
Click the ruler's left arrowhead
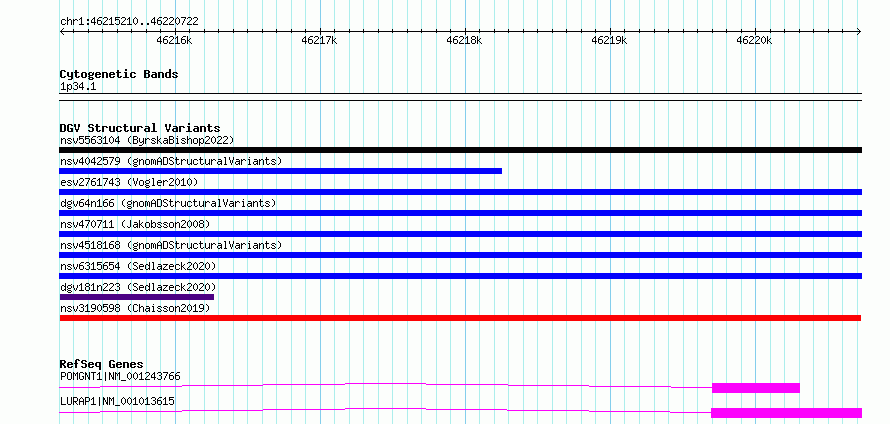[62, 32]
